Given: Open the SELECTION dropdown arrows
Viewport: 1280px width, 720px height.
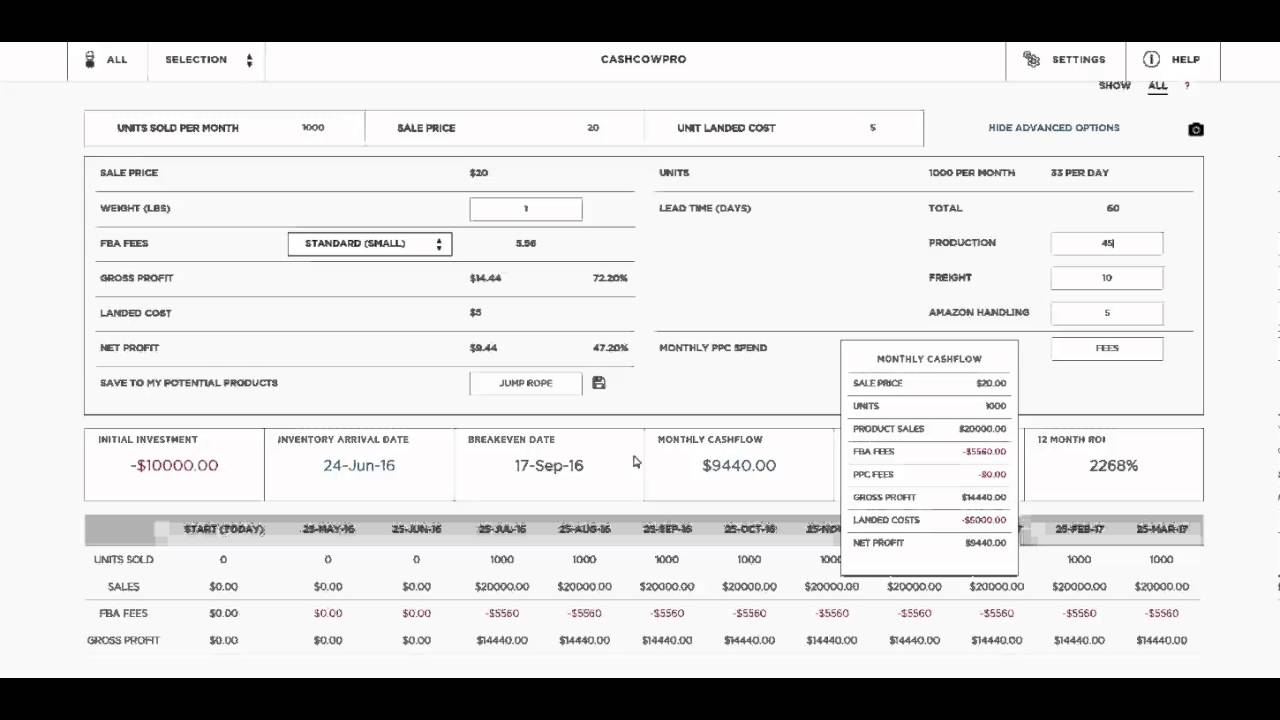Looking at the screenshot, I should 249,60.
